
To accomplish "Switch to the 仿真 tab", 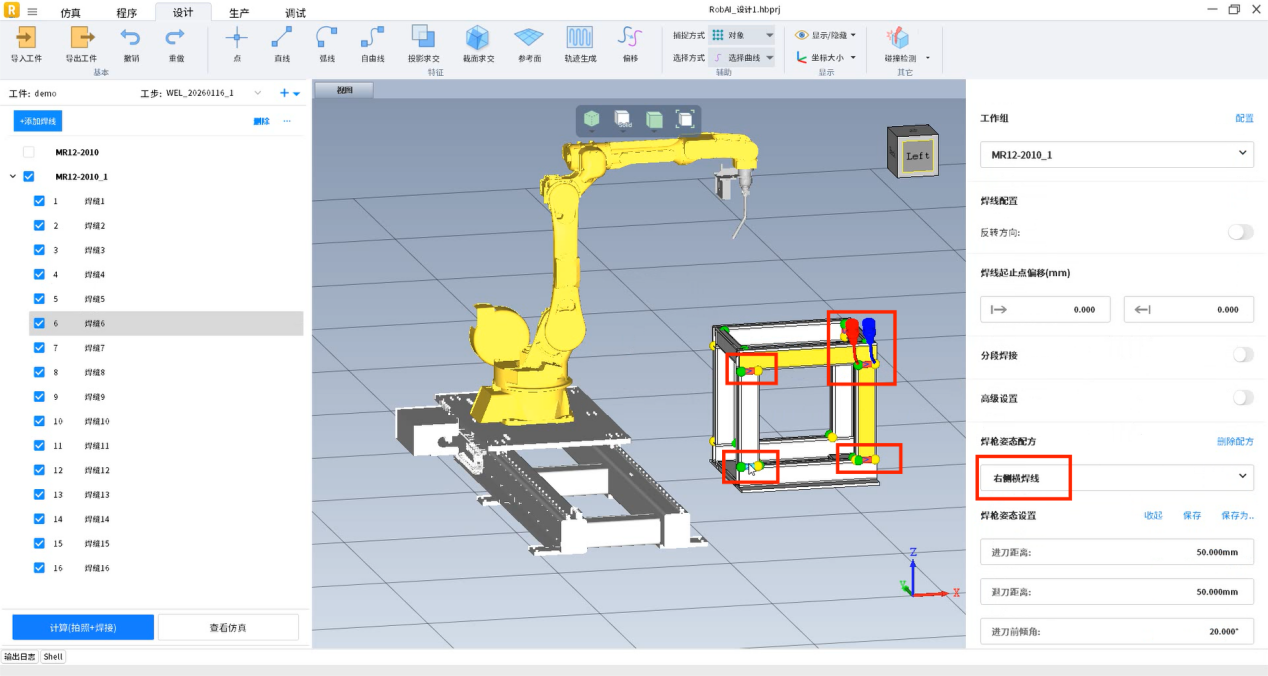I will 71,13.
